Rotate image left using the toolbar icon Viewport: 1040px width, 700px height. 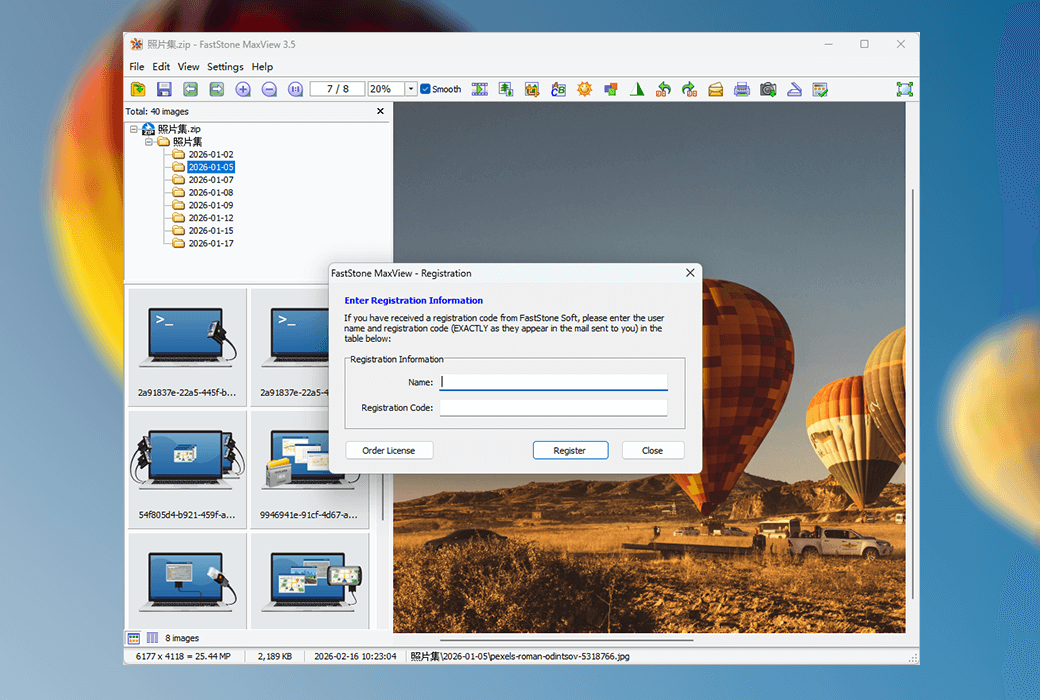(x=663, y=89)
